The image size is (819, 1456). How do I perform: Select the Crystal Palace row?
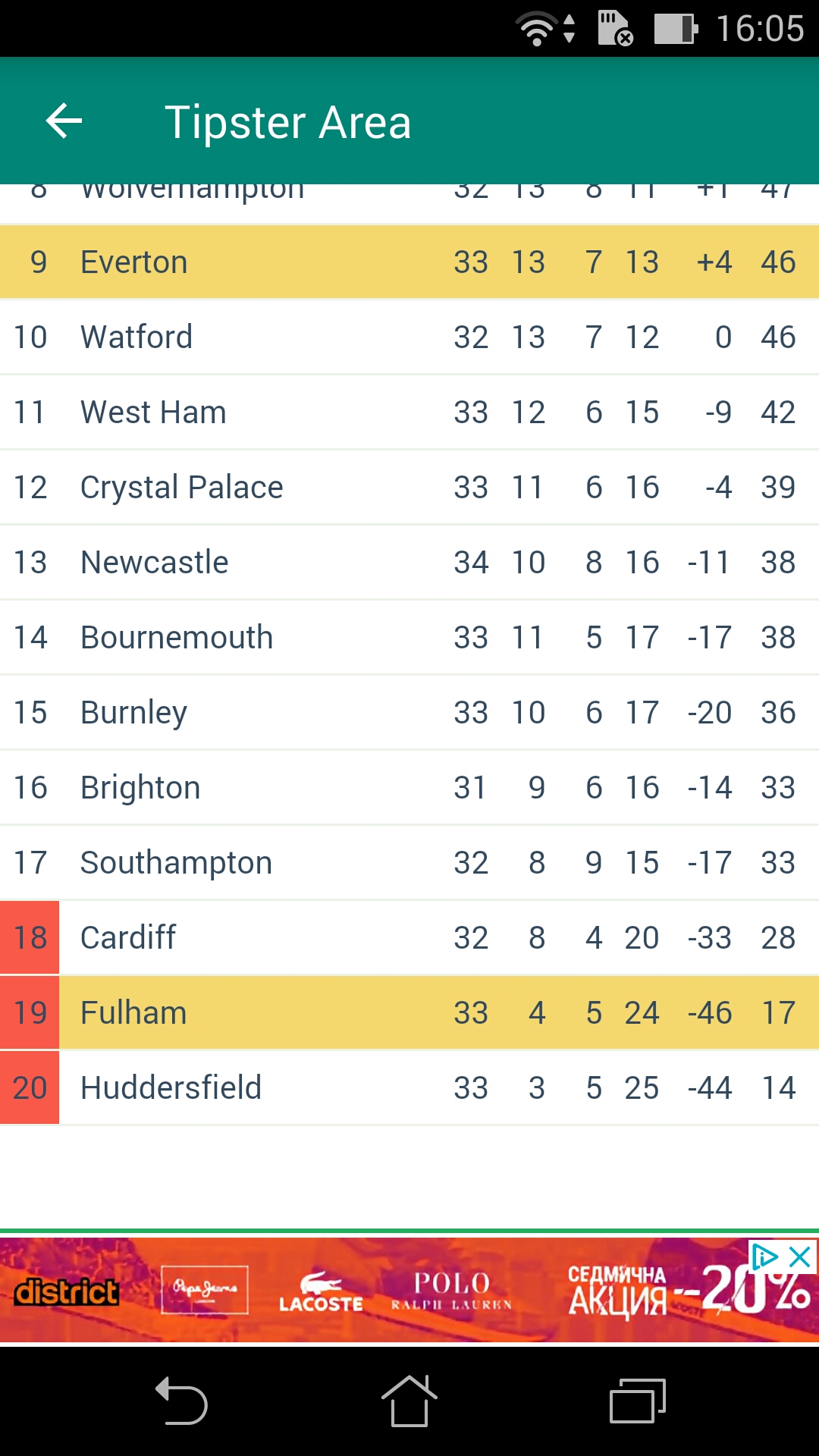coord(409,487)
